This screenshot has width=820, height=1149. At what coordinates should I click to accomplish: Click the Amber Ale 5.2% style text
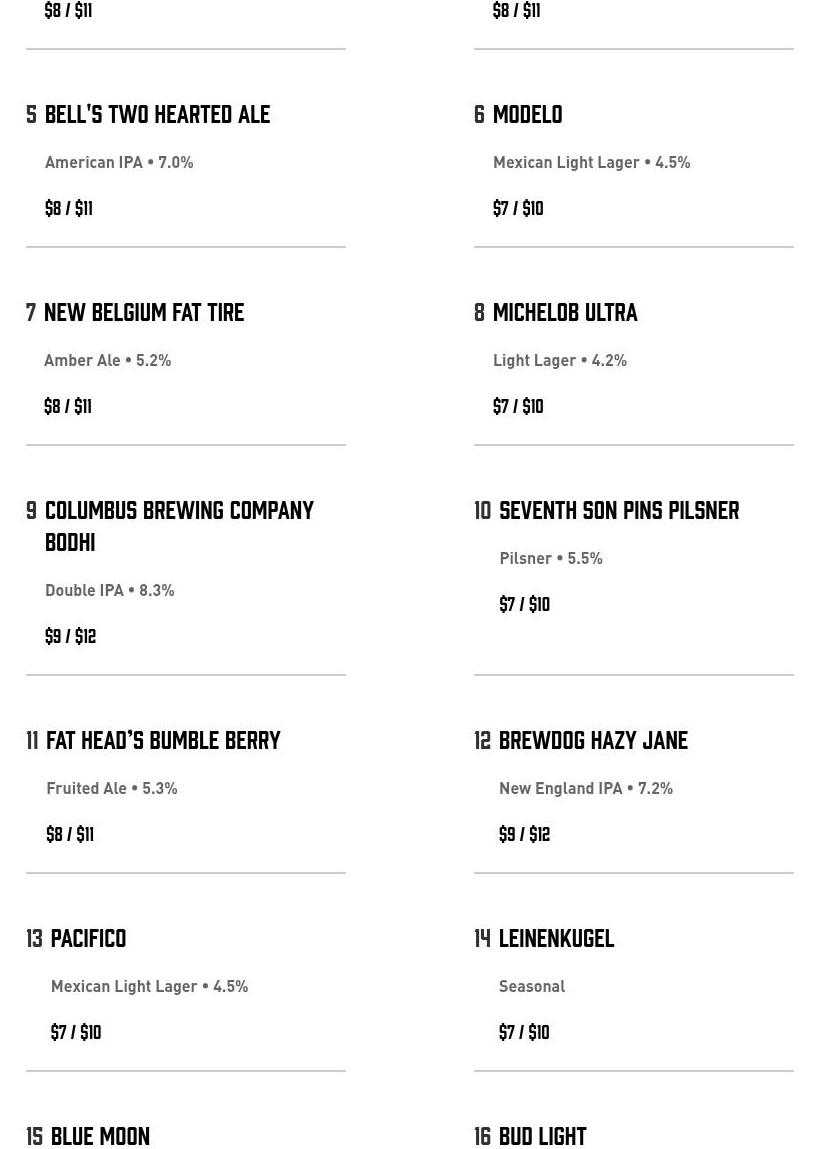(108, 360)
